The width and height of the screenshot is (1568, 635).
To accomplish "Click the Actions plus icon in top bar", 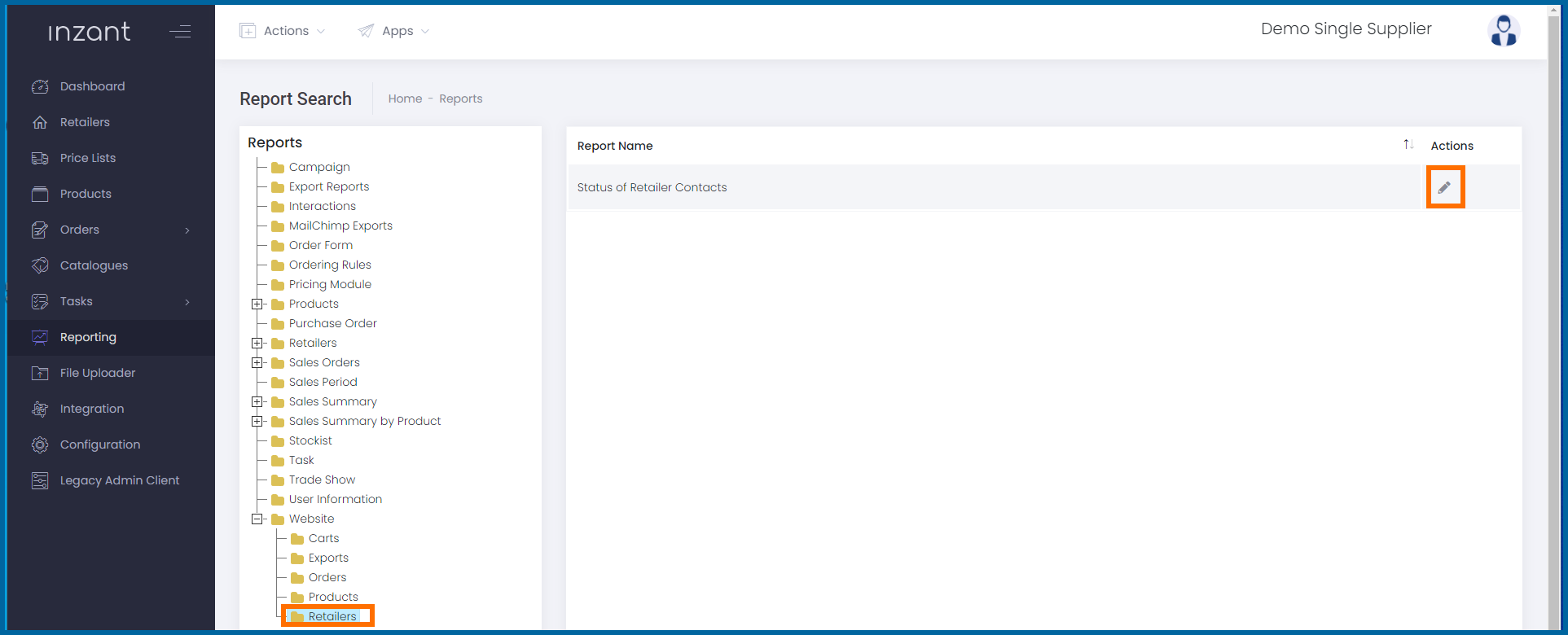I will tap(248, 31).
